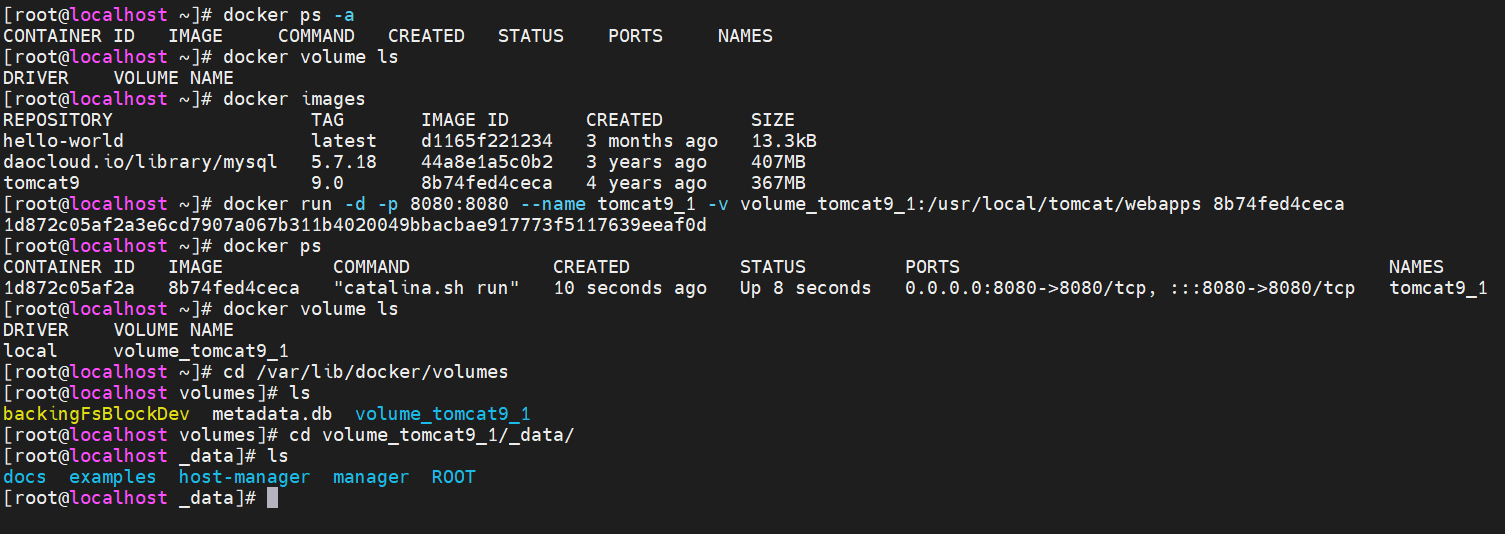Select the examples directory in the listing
The width and height of the screenshot is (1505, 534).
click(x=112, y=477)
